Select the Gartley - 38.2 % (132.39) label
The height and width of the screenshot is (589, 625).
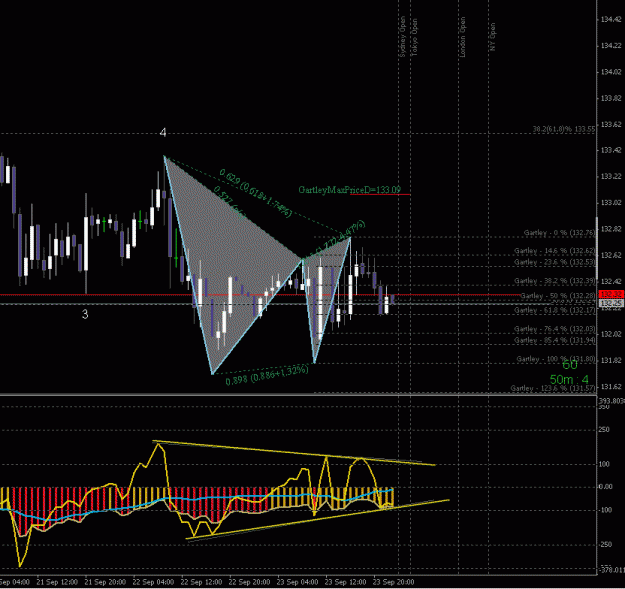[x=555, y=281]
